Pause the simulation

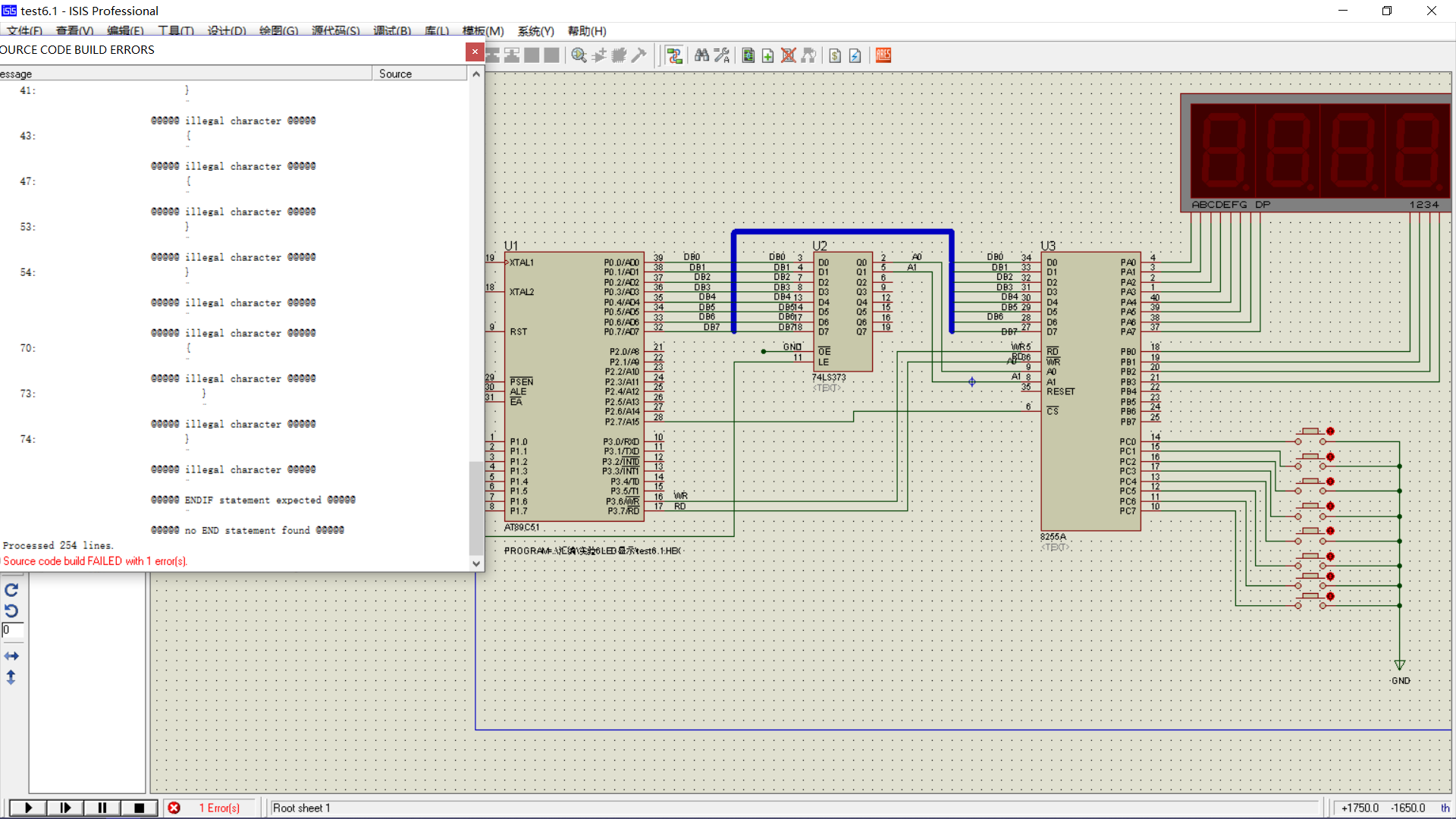click(x=102, y=808)
